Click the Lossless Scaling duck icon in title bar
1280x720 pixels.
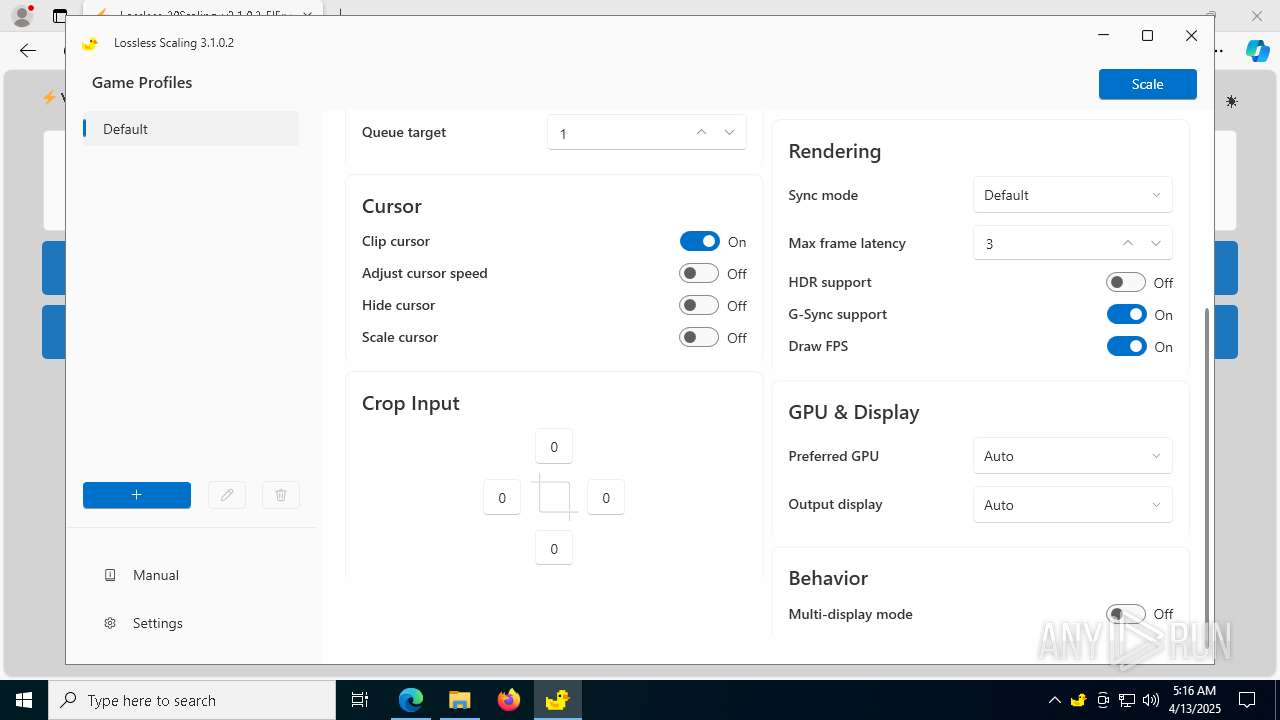pyautogui.click(x=90, y=43)
